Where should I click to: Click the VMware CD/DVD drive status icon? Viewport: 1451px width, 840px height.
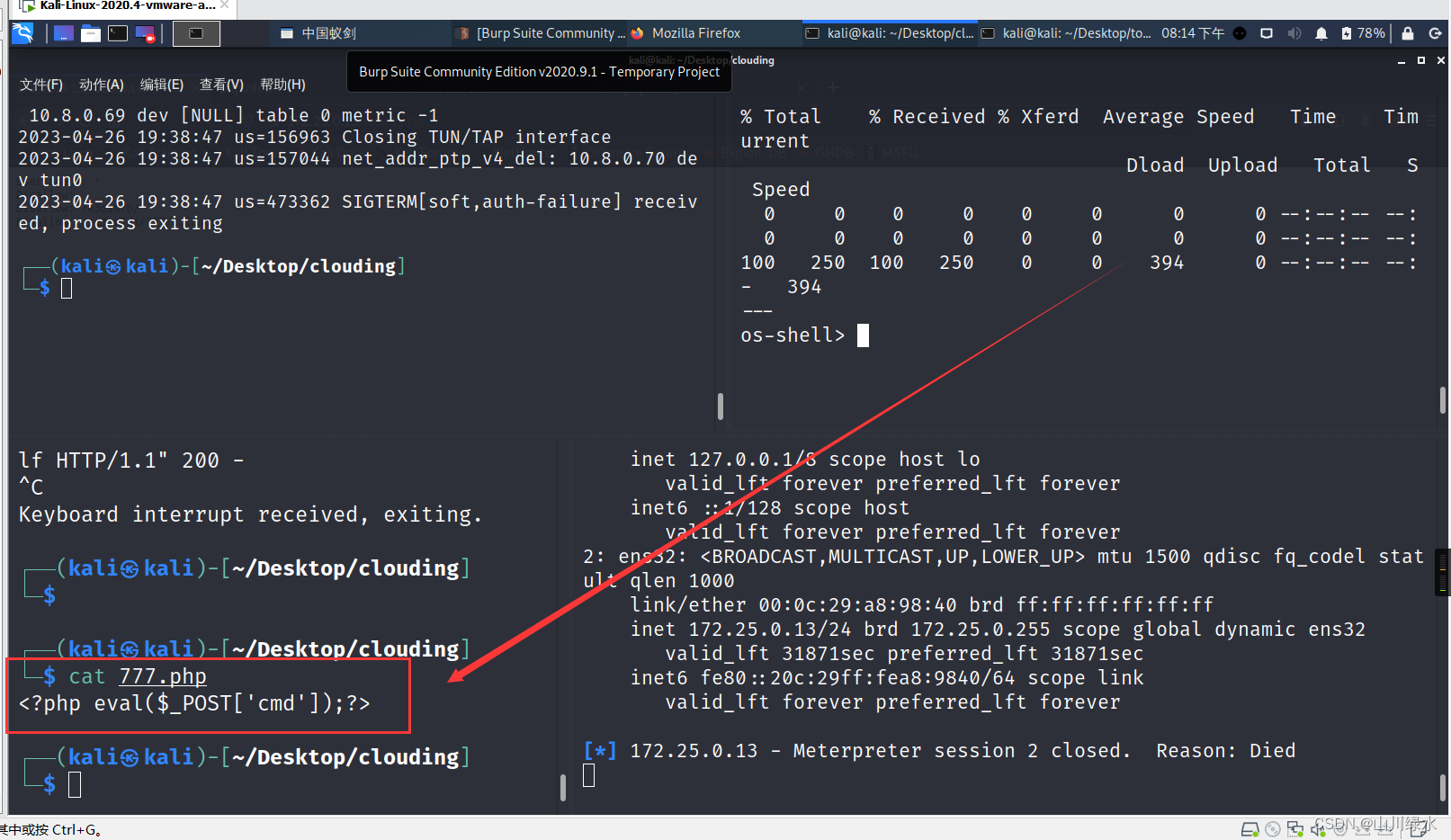click(1273, 829)
